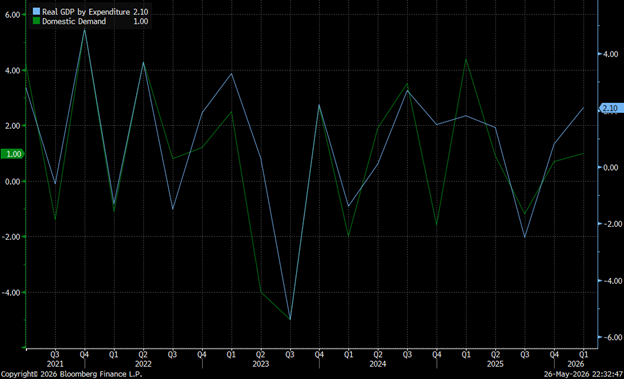Select the 'Domestic Demand' legend label
624x379 pixels.
[74, 21]
